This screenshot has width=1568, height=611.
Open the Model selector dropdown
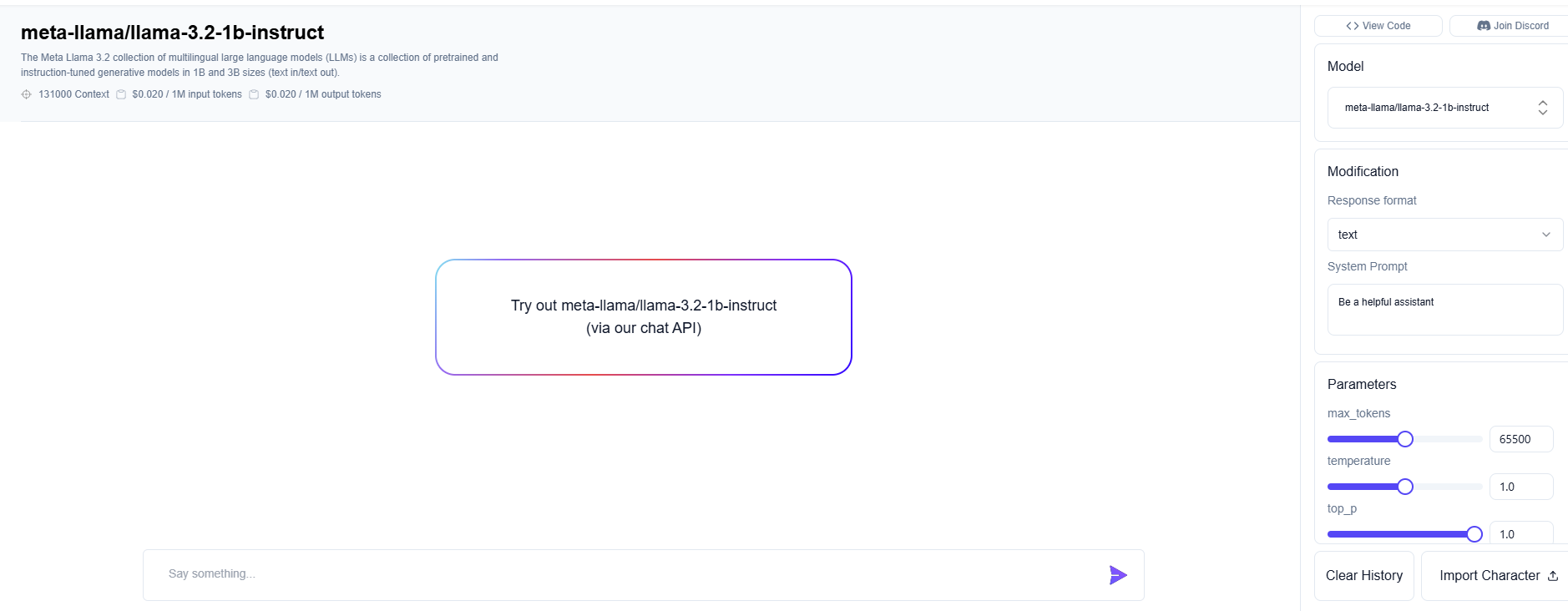click(1445, 108)
